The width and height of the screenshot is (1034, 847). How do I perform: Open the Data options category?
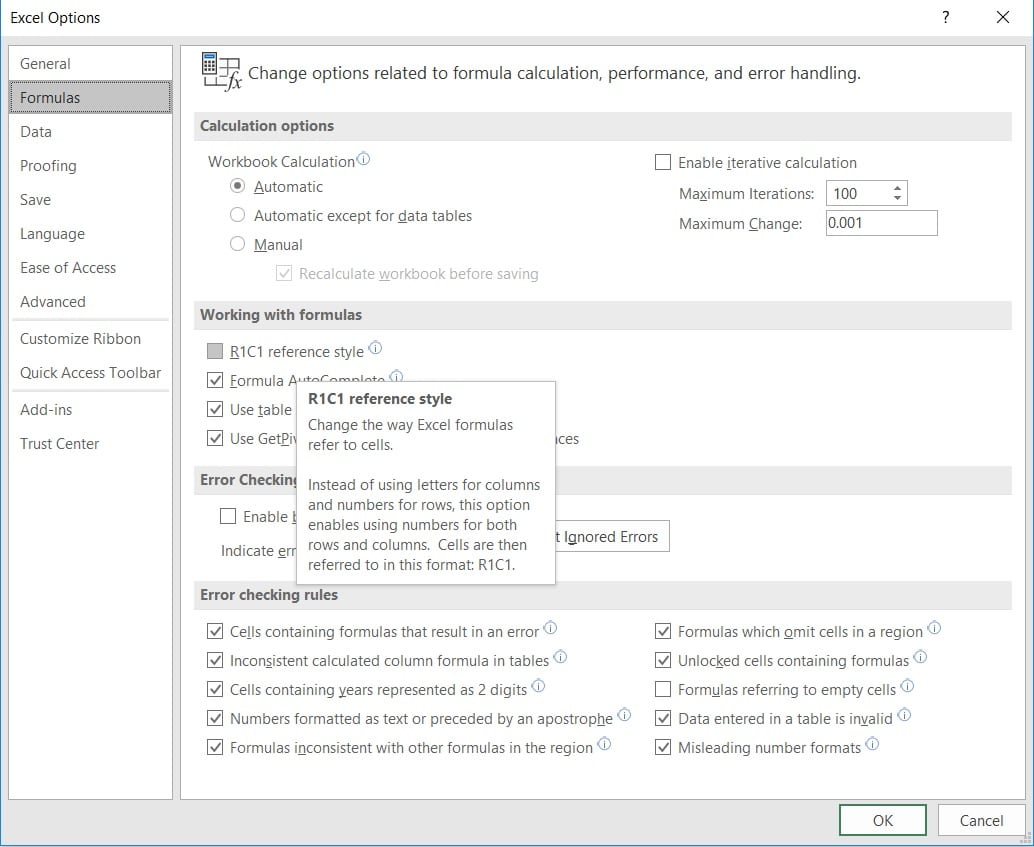(90, 132)
